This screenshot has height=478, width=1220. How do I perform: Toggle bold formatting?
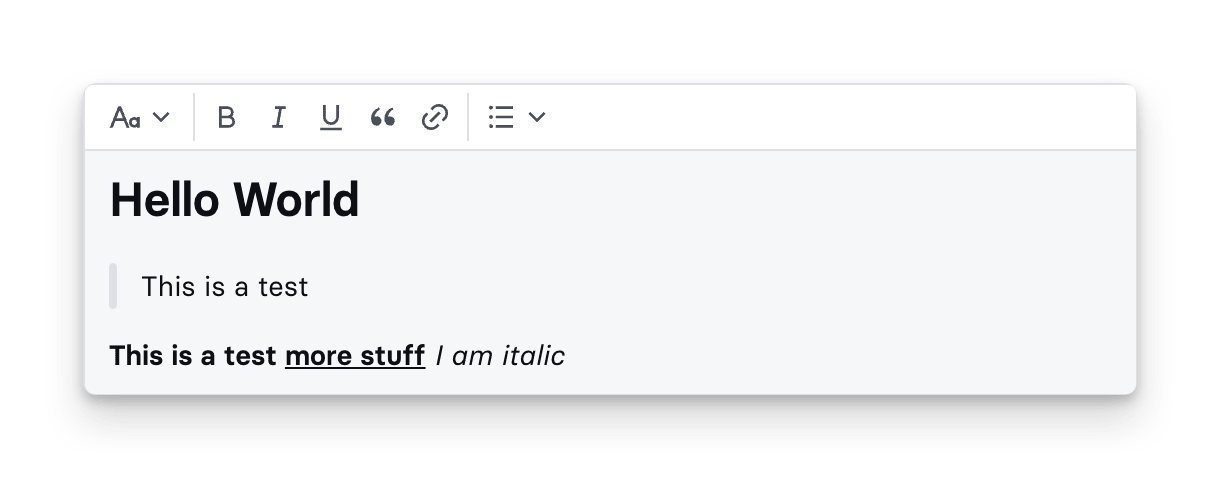(227, 118)
